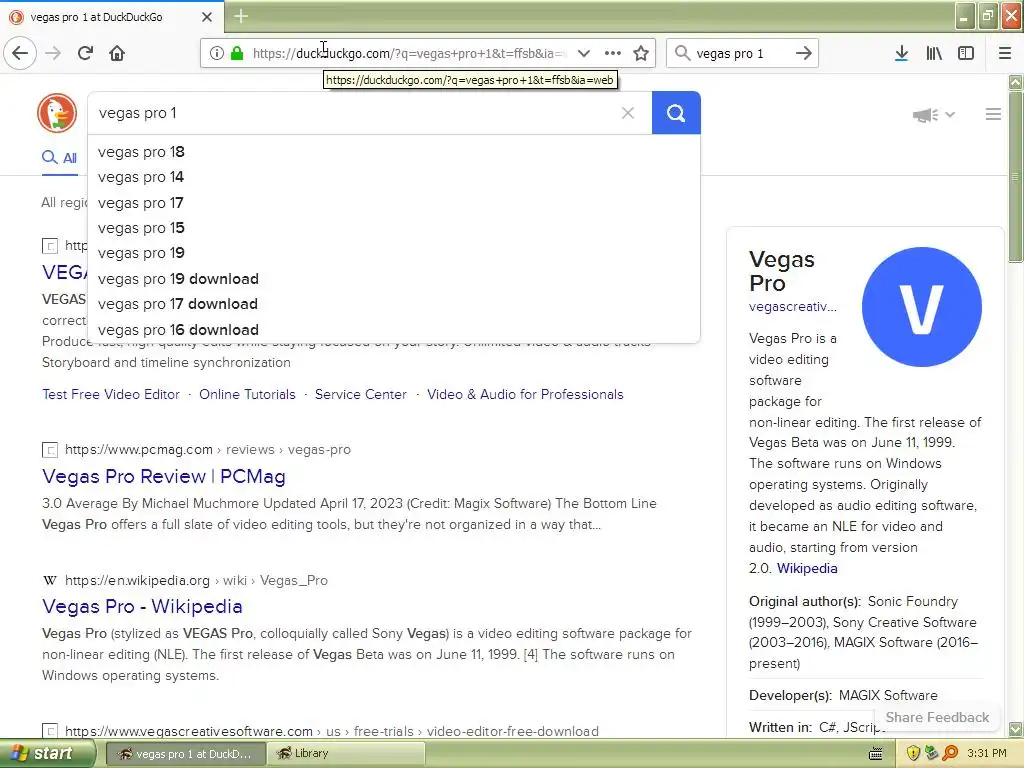Select the All search results tab

pos(59,158)
